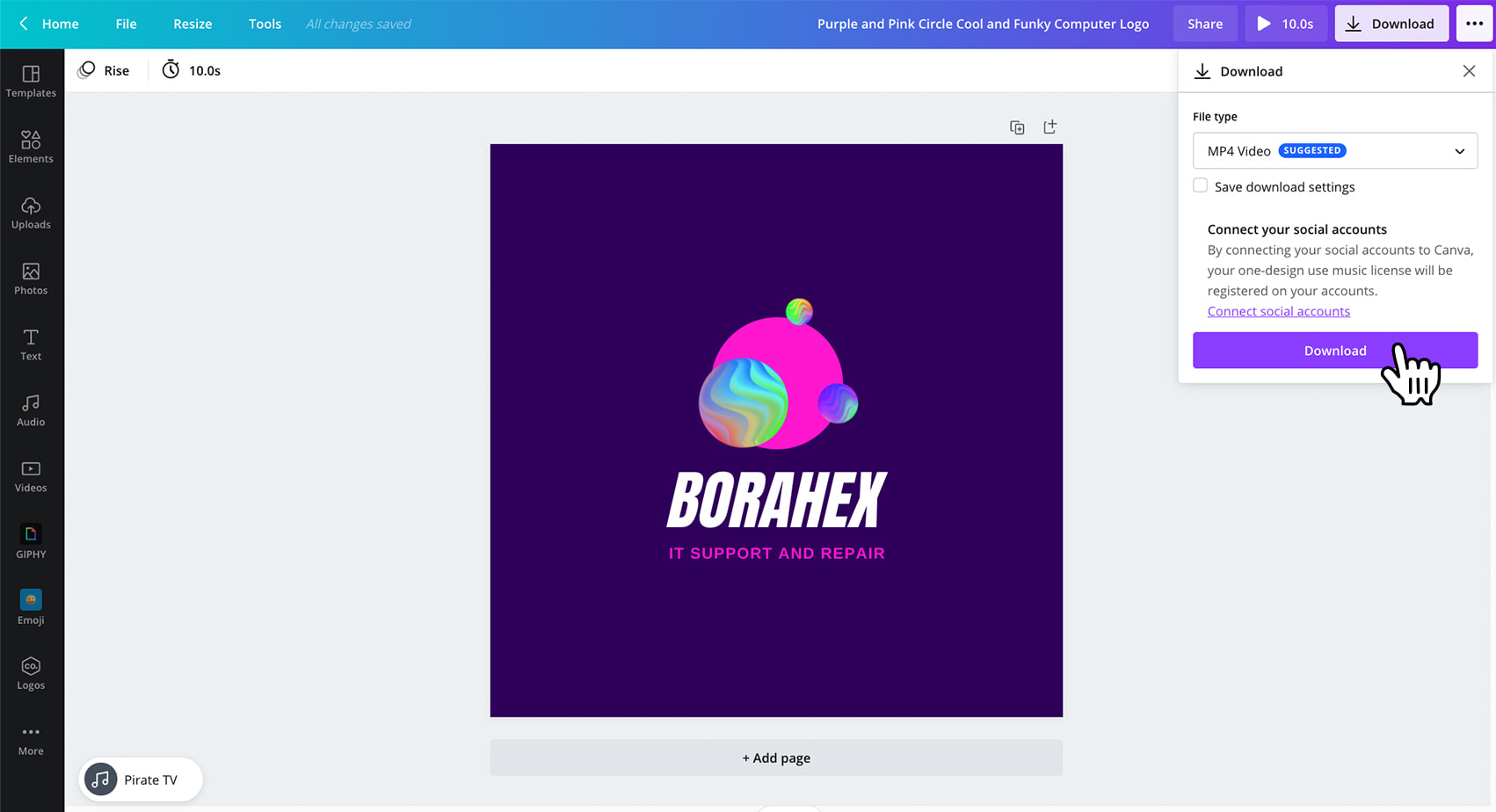
Task: Enable Save download settings
Action: (1200, 185)
